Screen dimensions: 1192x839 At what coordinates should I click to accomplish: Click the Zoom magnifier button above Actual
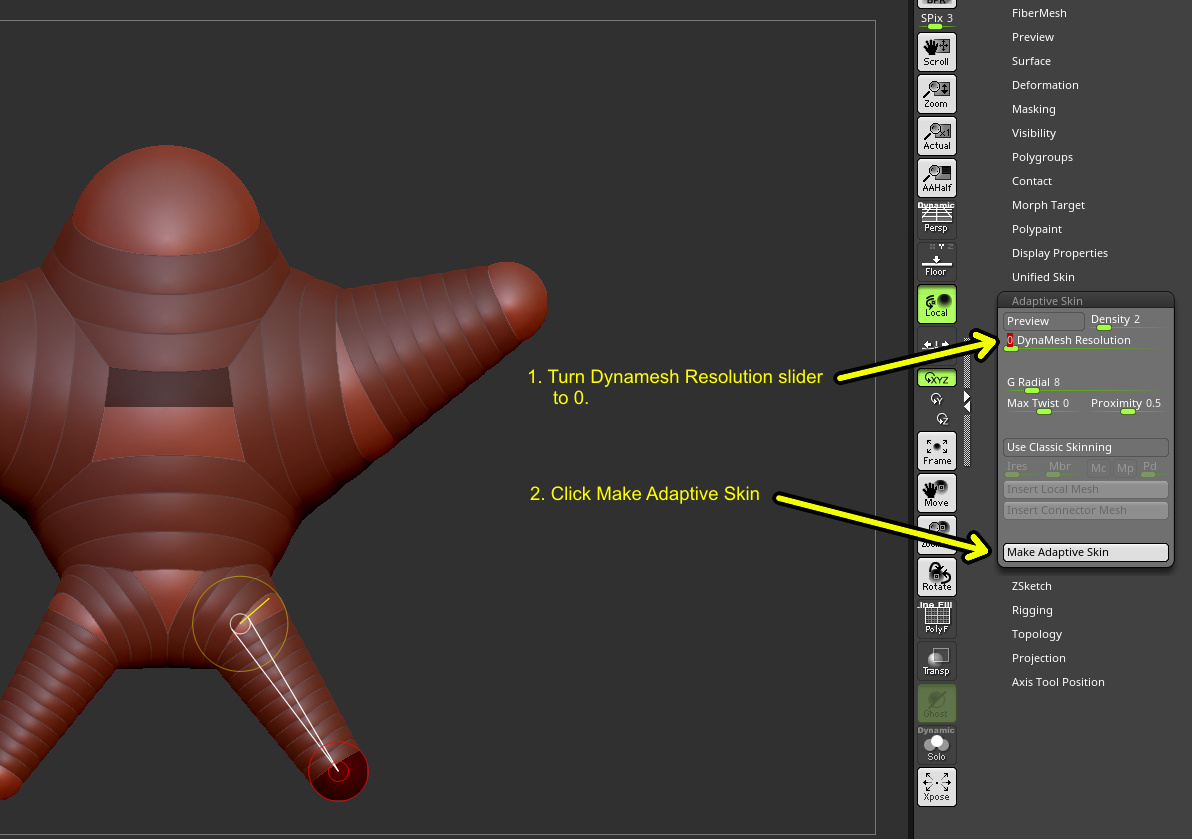point(937,93)
